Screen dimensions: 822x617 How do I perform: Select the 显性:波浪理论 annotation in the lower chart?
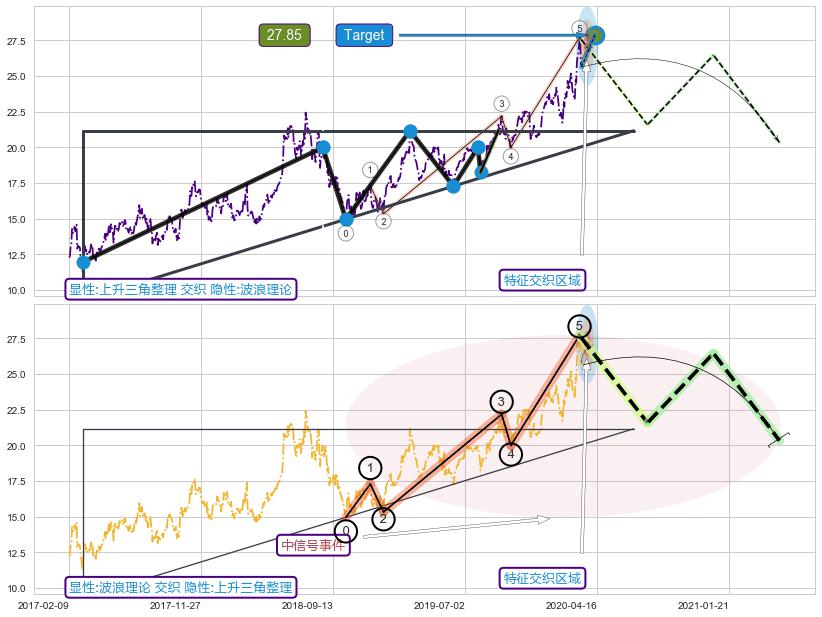181,587
